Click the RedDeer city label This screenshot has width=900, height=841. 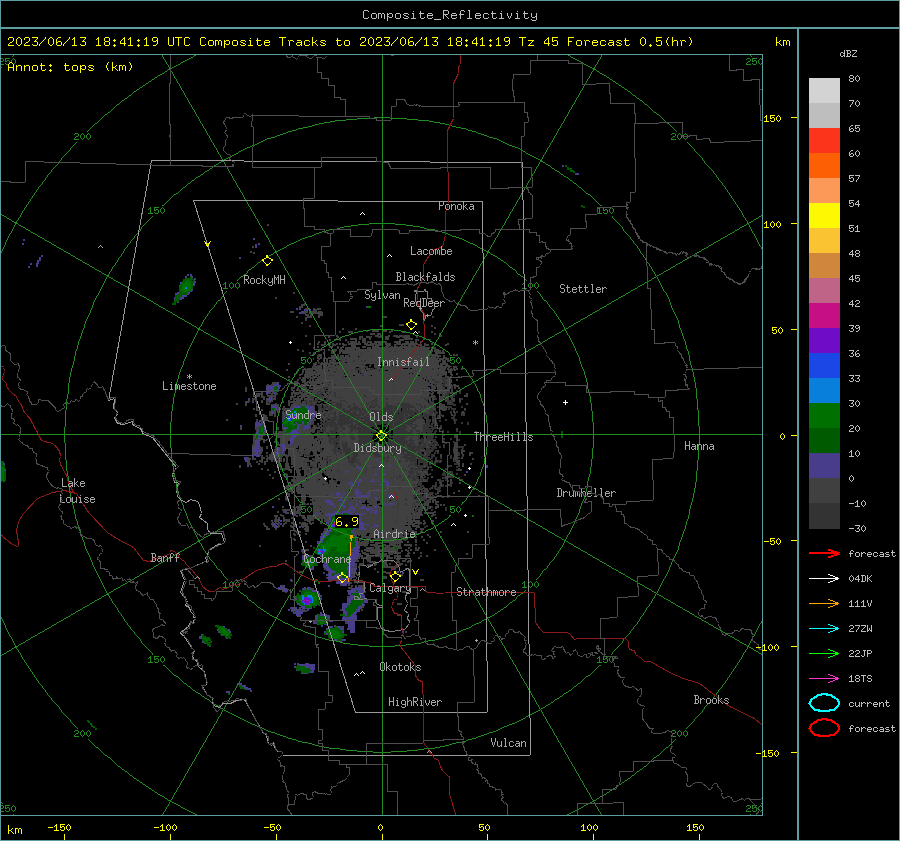(424, 303)
